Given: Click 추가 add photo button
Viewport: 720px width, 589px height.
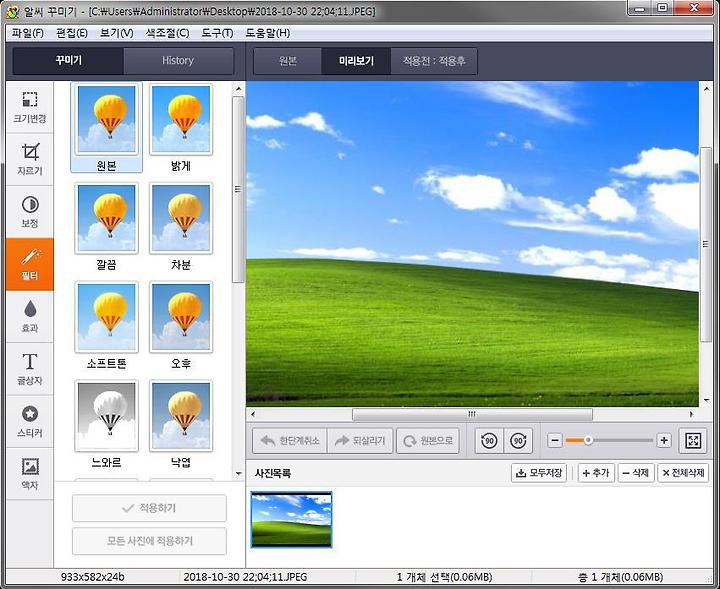Looking at the screenshot, I should pyautogui.click(x=596, y=473).
